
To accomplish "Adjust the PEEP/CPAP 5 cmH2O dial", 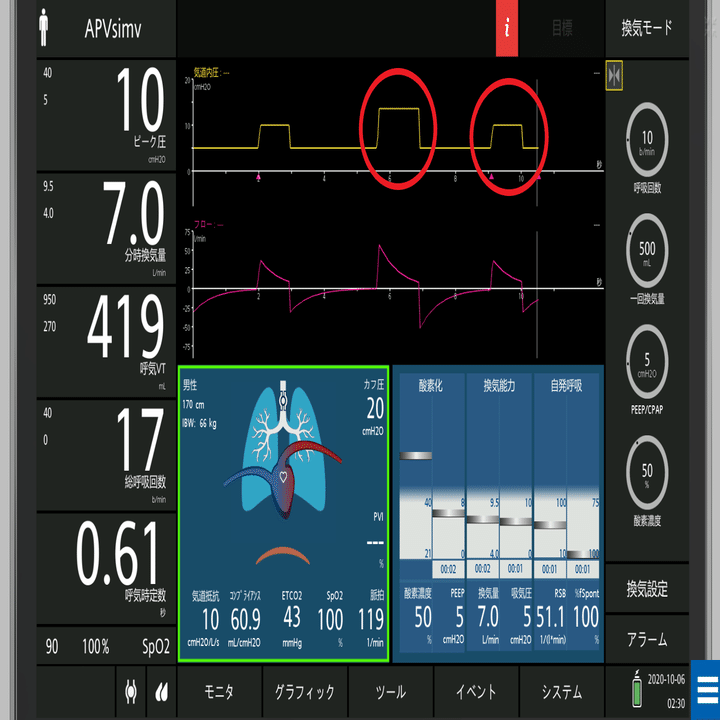I will pyautogui.click(x=647, y=362).
